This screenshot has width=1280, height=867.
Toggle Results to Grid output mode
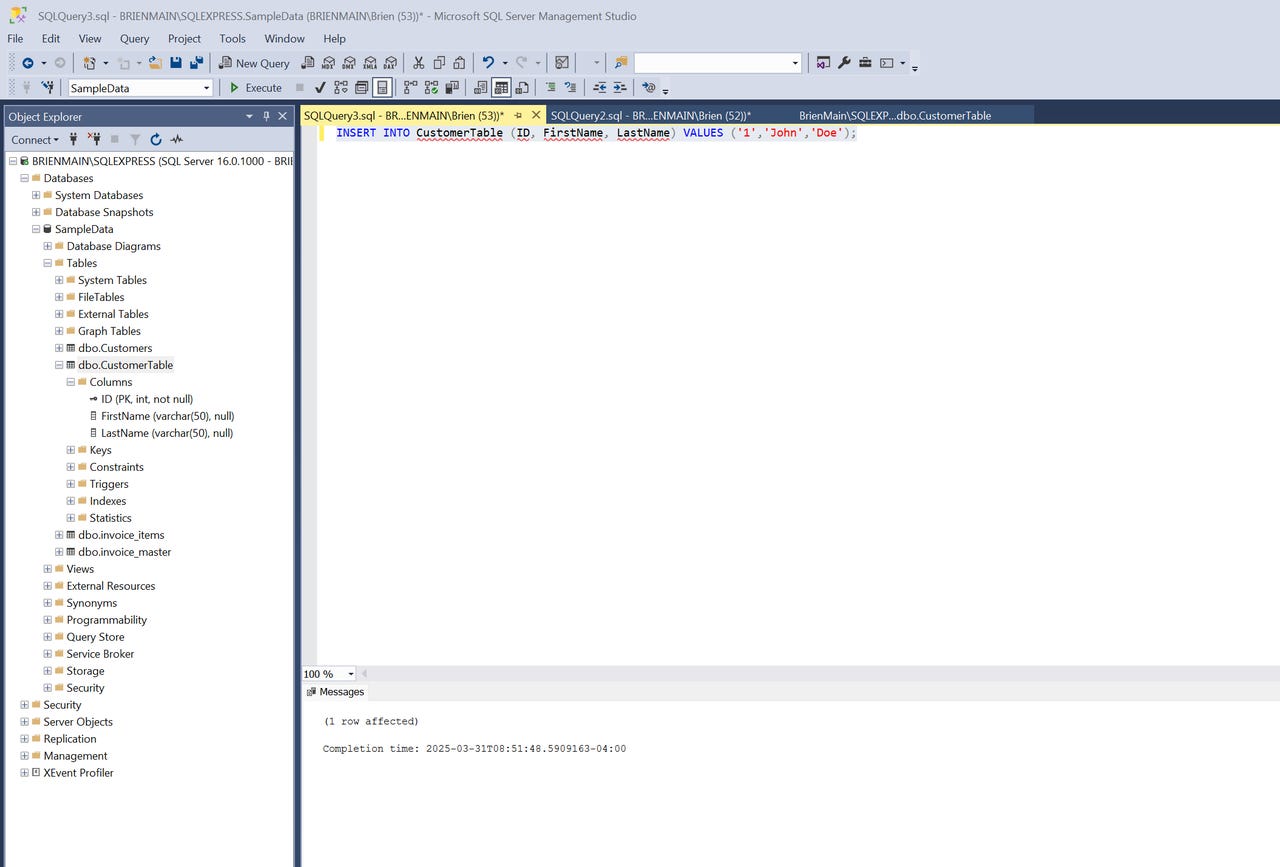501,88
